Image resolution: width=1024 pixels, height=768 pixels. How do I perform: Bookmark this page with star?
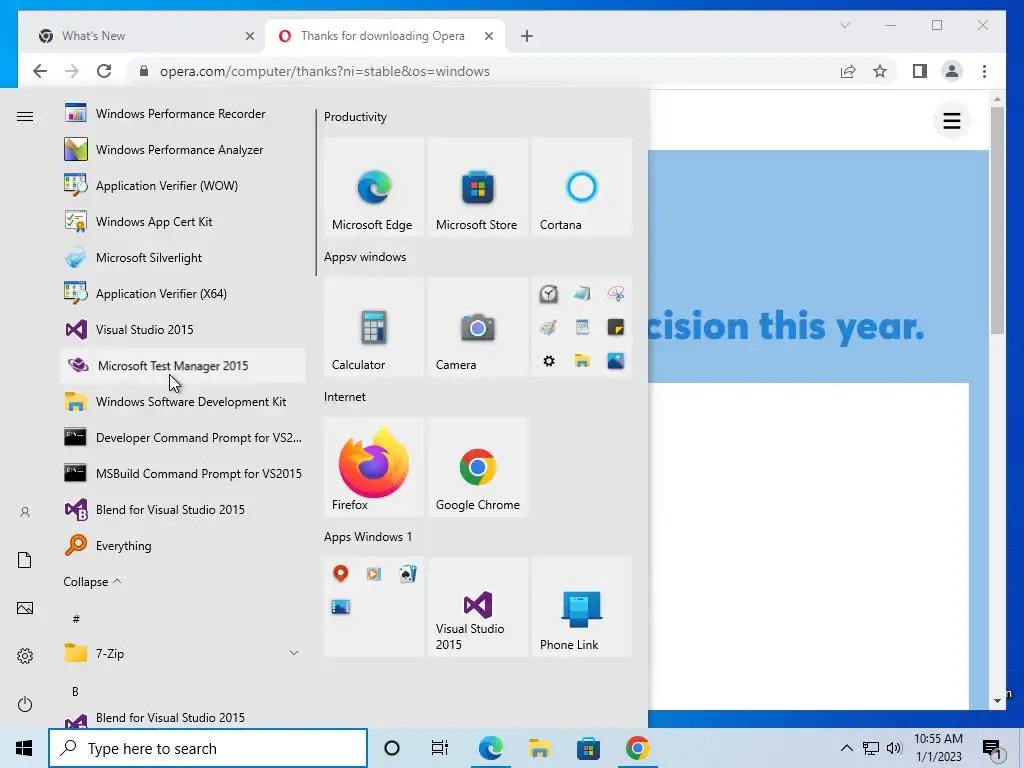(880, 71)
